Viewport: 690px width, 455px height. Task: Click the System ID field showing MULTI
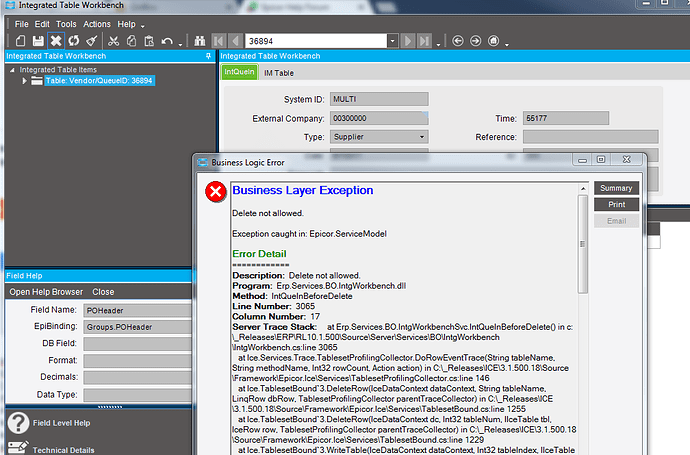coord(379,99)
